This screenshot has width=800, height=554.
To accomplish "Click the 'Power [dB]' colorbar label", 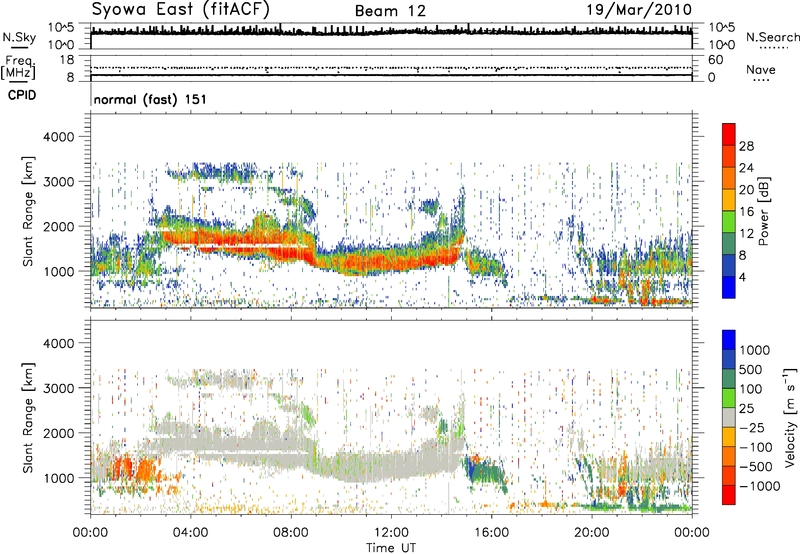I will (x=763, y=211).
